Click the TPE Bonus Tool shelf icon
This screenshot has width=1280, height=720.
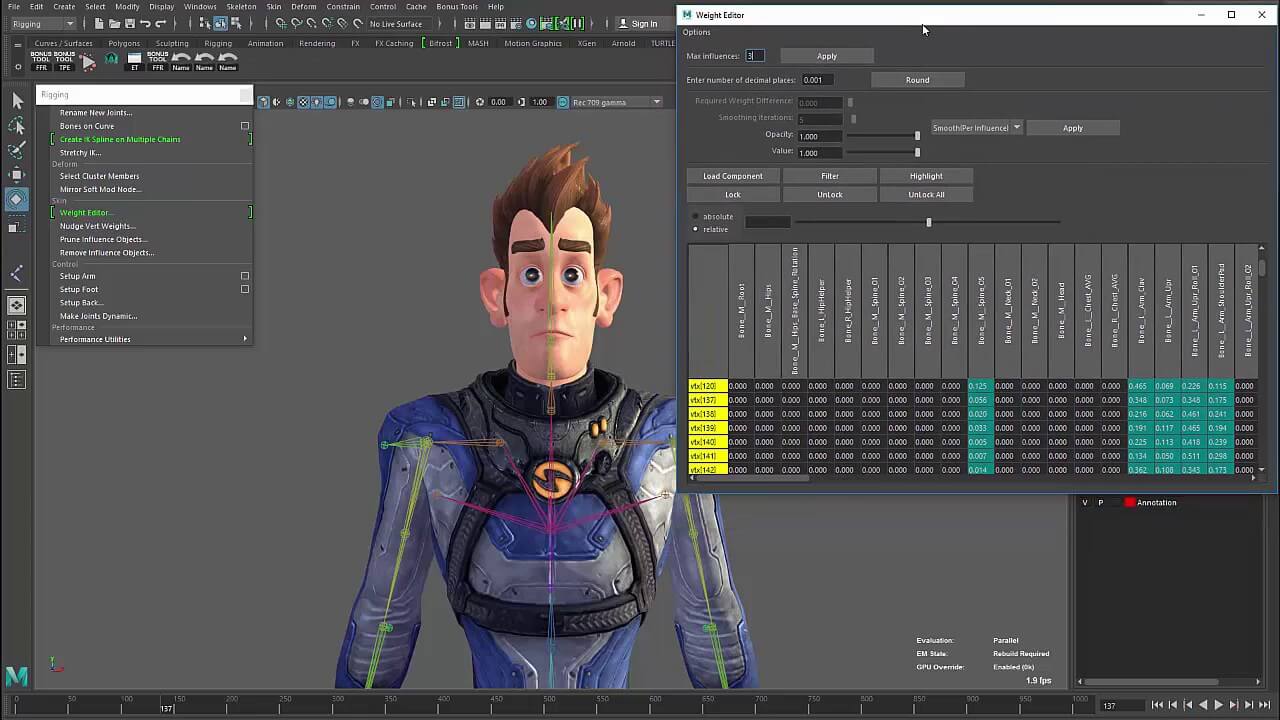[x=63, y=62]
